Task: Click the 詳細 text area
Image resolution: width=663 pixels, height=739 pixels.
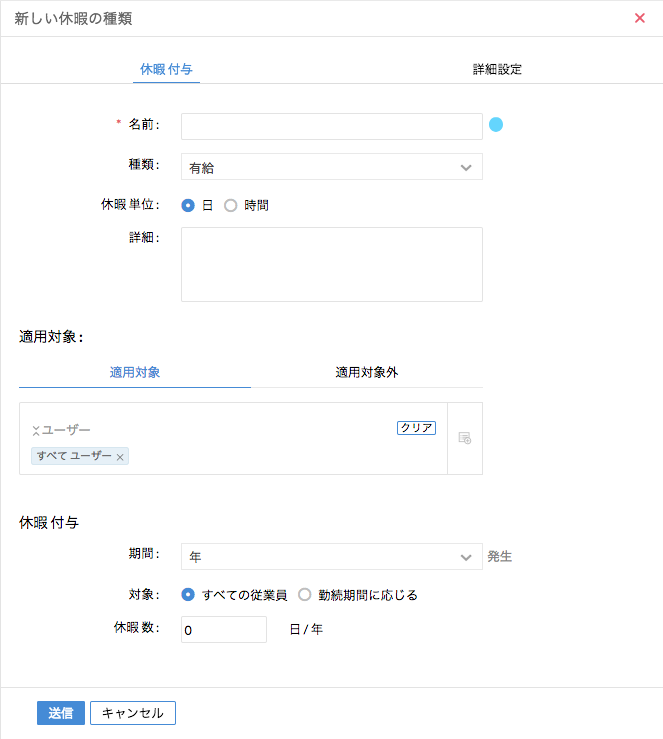Action: tap(332, 264)
